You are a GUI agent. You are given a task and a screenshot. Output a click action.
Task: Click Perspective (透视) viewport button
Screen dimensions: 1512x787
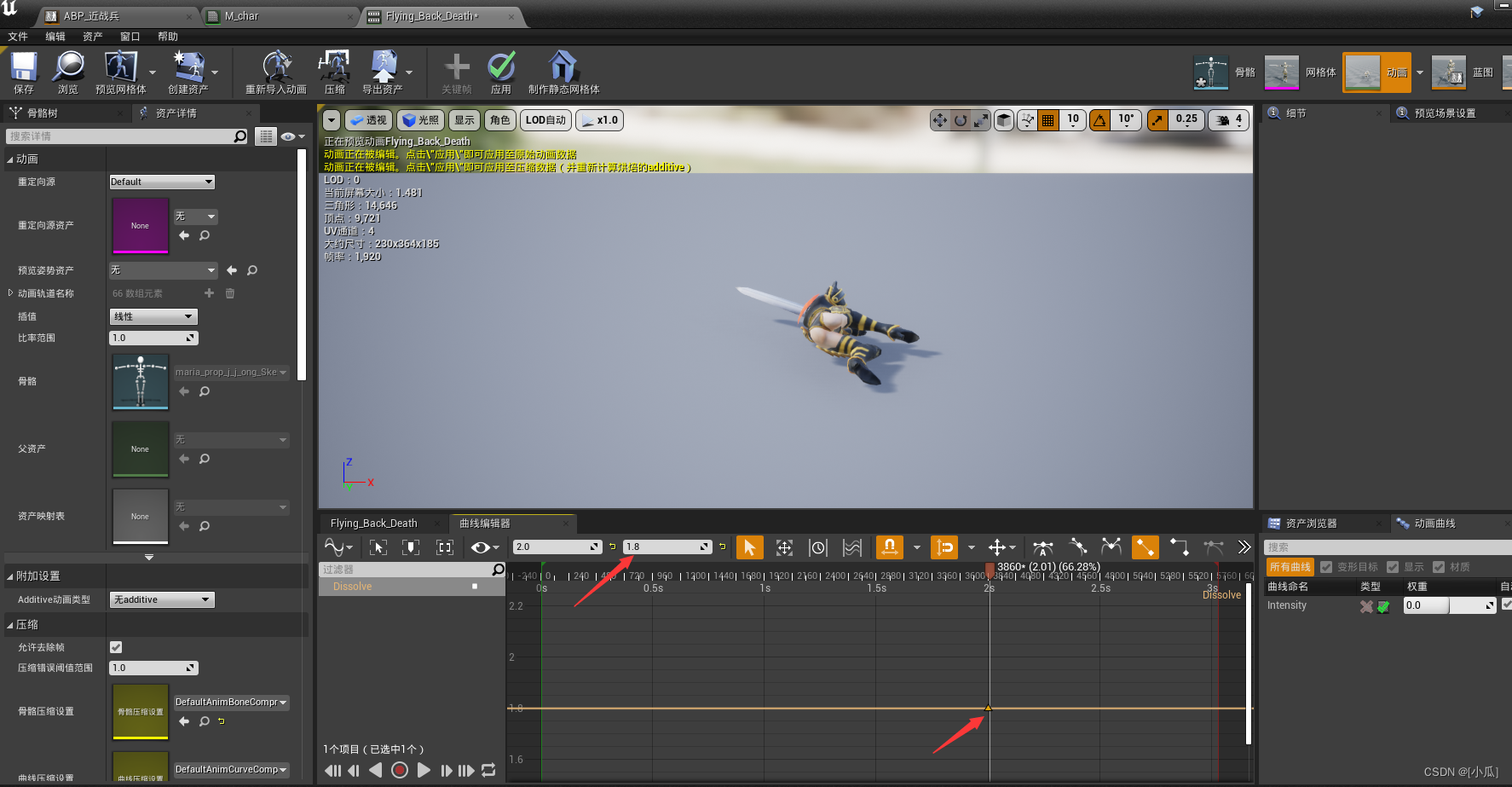[368, 120]
